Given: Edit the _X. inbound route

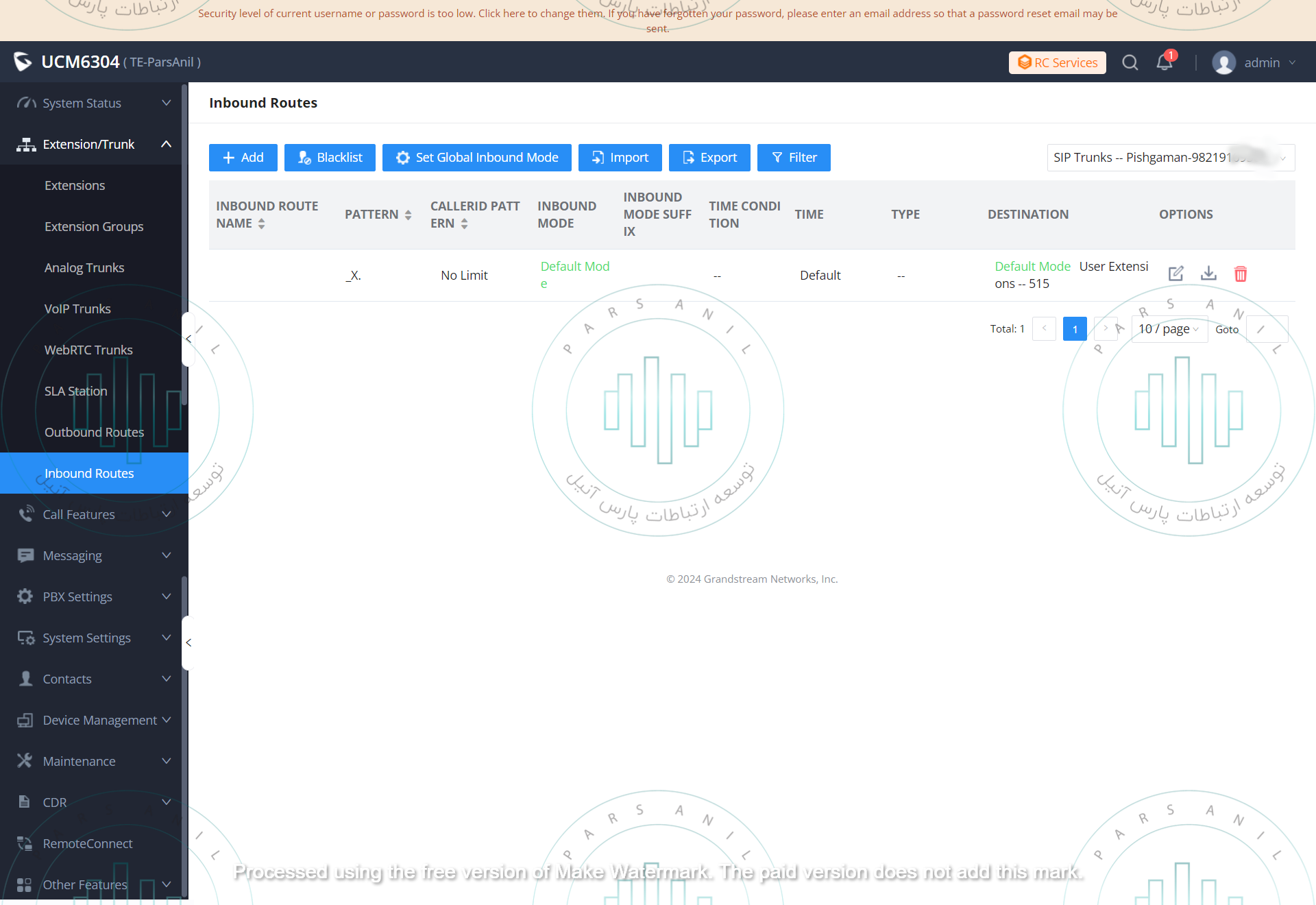Looking at the screenshot, I should click(x=1175, y=274).
